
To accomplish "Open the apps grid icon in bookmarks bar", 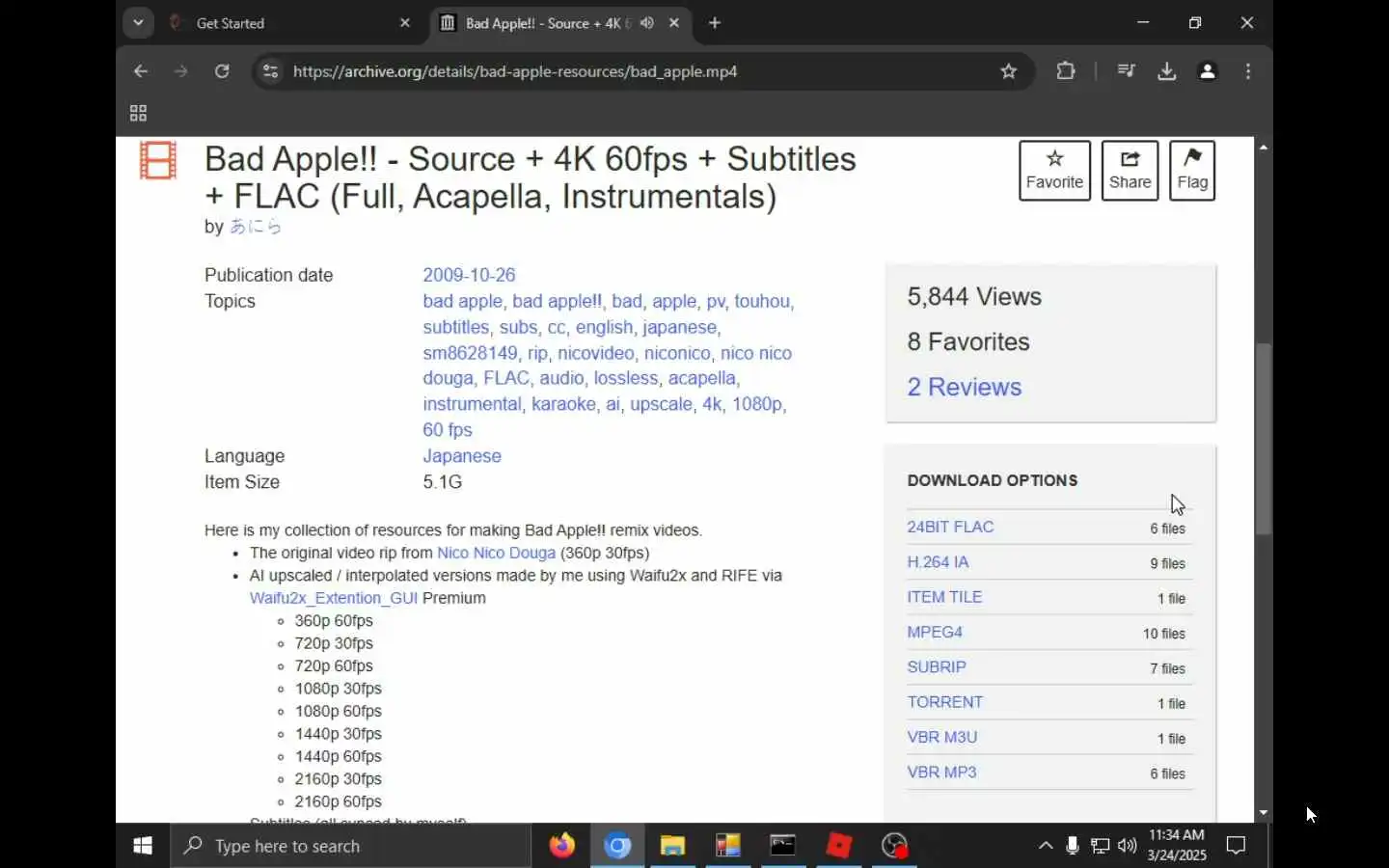I will tap(138, 114).
